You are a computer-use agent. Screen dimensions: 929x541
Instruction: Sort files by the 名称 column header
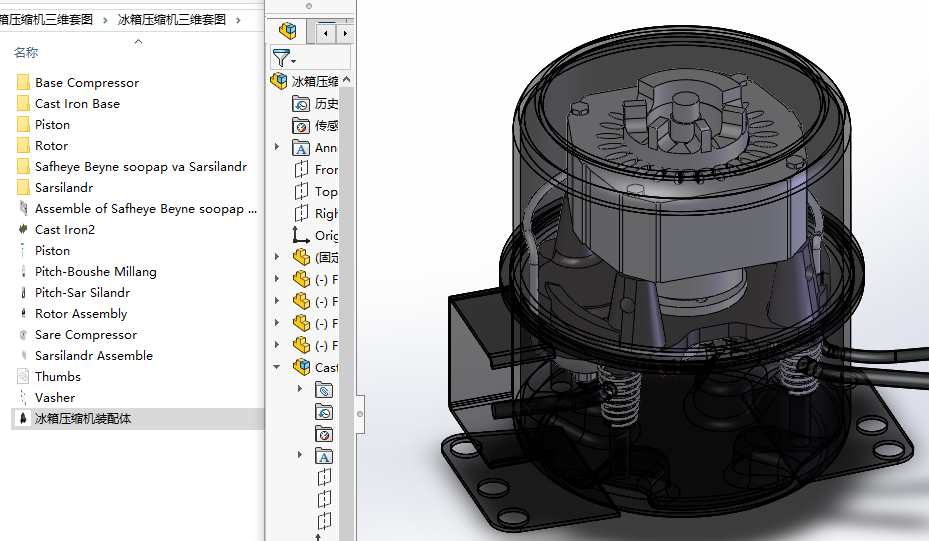[27, 52]
